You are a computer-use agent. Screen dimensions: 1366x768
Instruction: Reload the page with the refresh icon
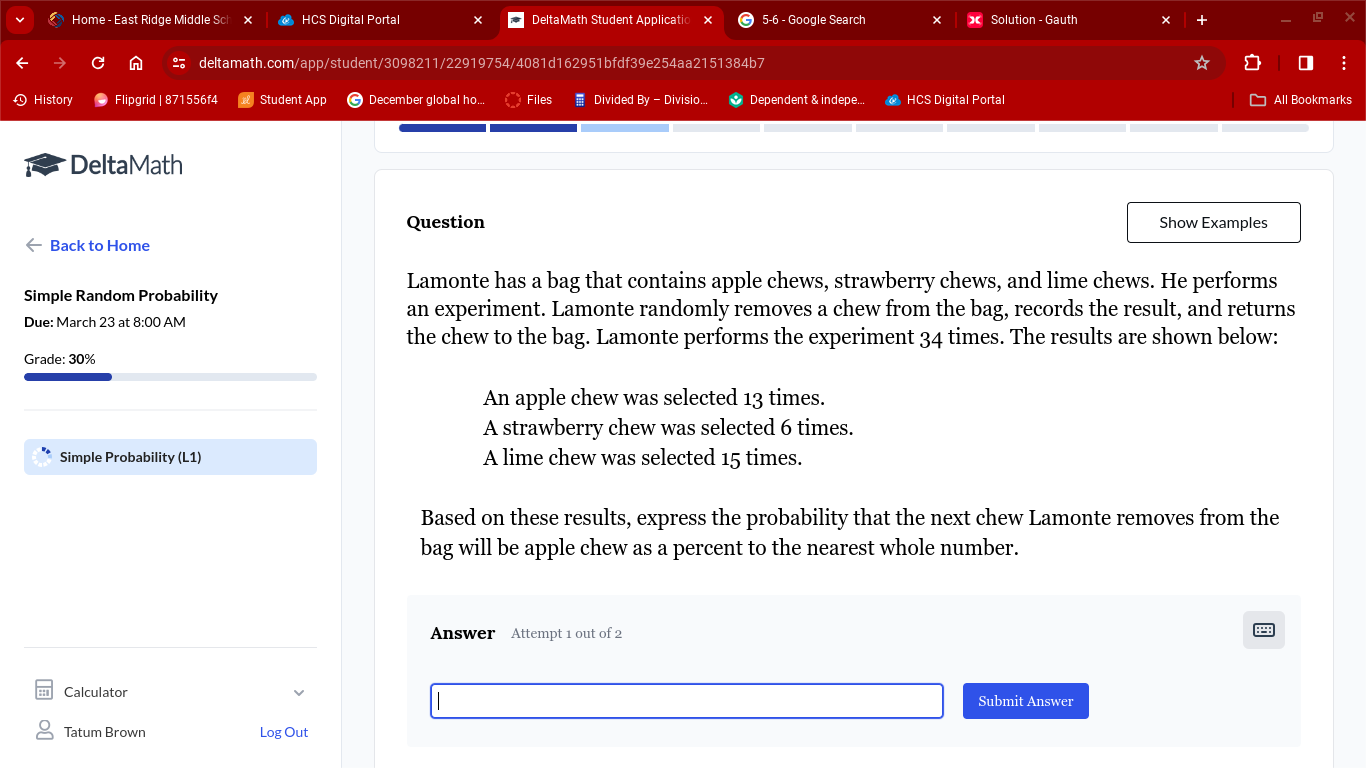98,63
